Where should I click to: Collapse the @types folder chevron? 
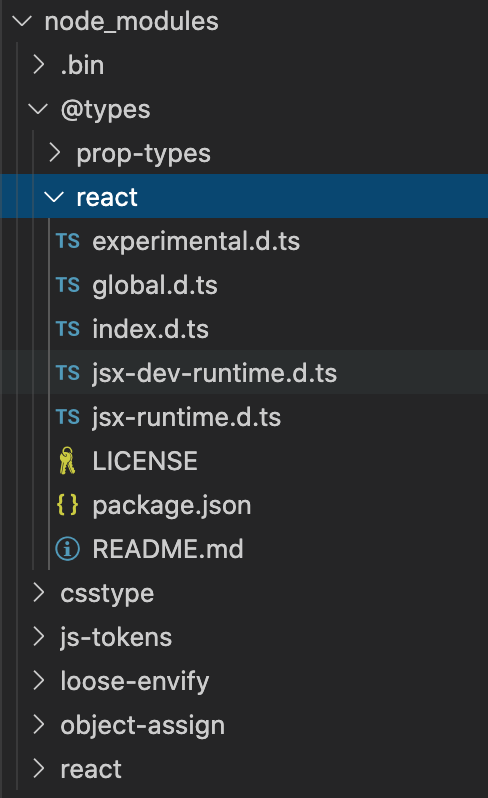pyautogui.click(x=38, y=109)
